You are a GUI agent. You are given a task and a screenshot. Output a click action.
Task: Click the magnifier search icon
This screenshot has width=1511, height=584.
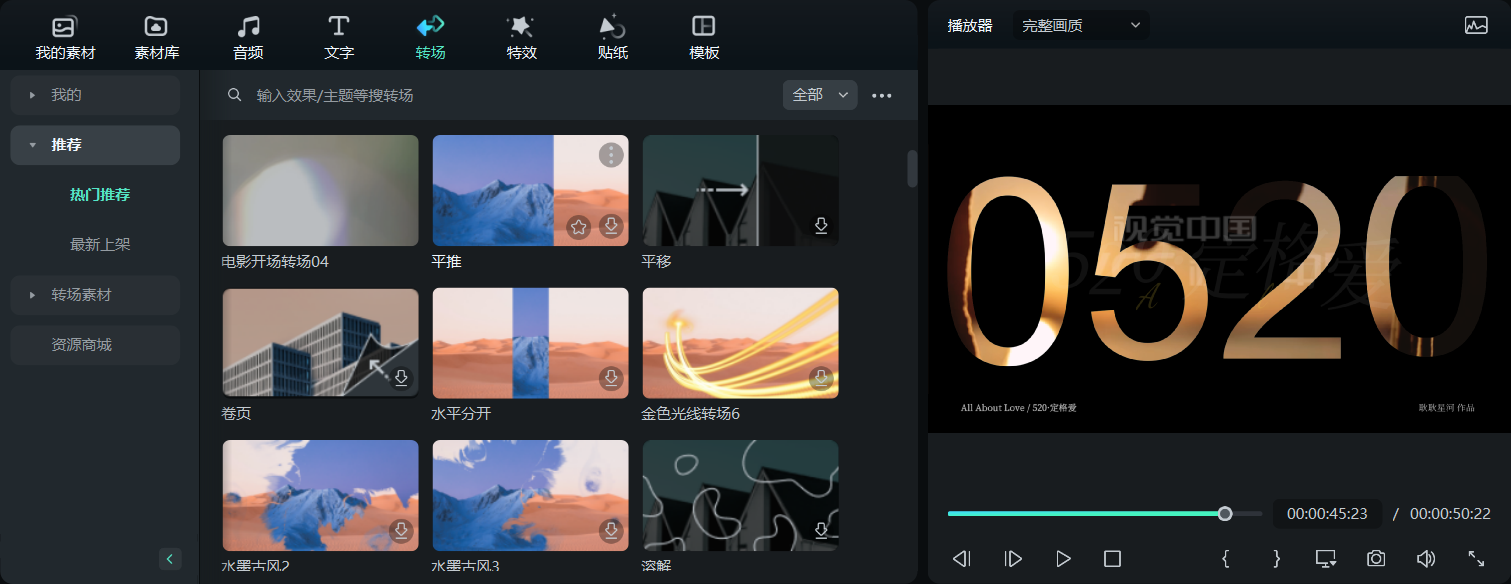tap(235, 95)
